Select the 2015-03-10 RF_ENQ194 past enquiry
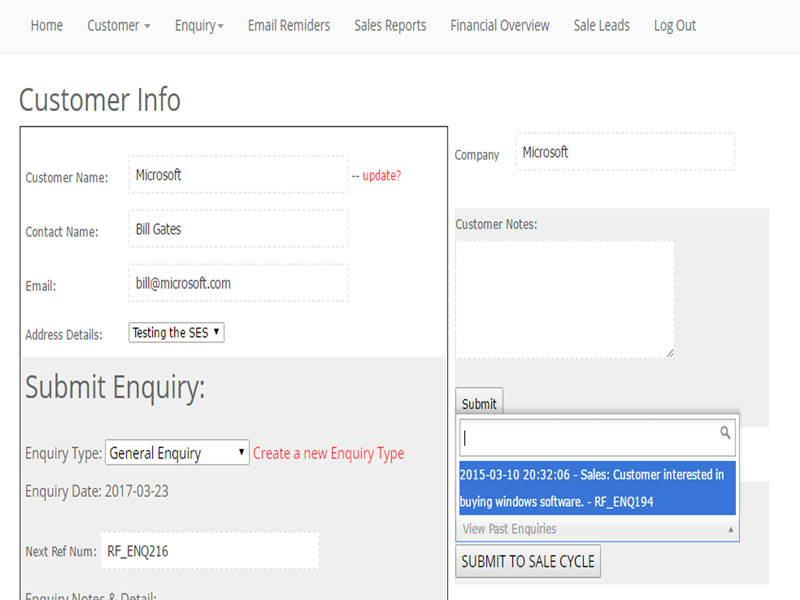This screenshot has width=800, height=600. 598,488
